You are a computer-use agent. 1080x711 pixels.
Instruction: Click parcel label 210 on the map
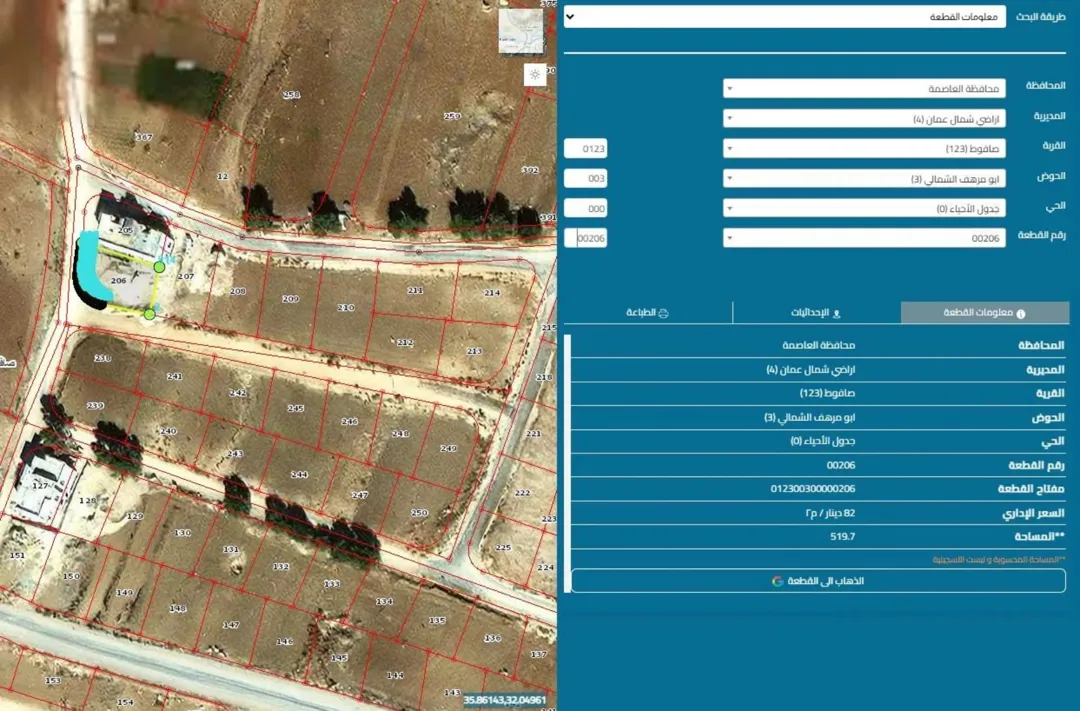point(346,307)
